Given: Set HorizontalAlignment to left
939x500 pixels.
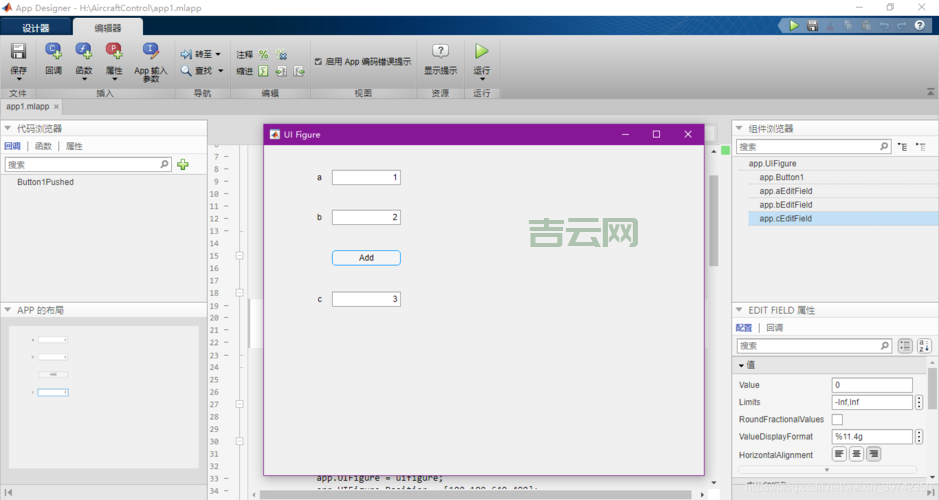Looking at the screenshot, I should pos(839,454).
